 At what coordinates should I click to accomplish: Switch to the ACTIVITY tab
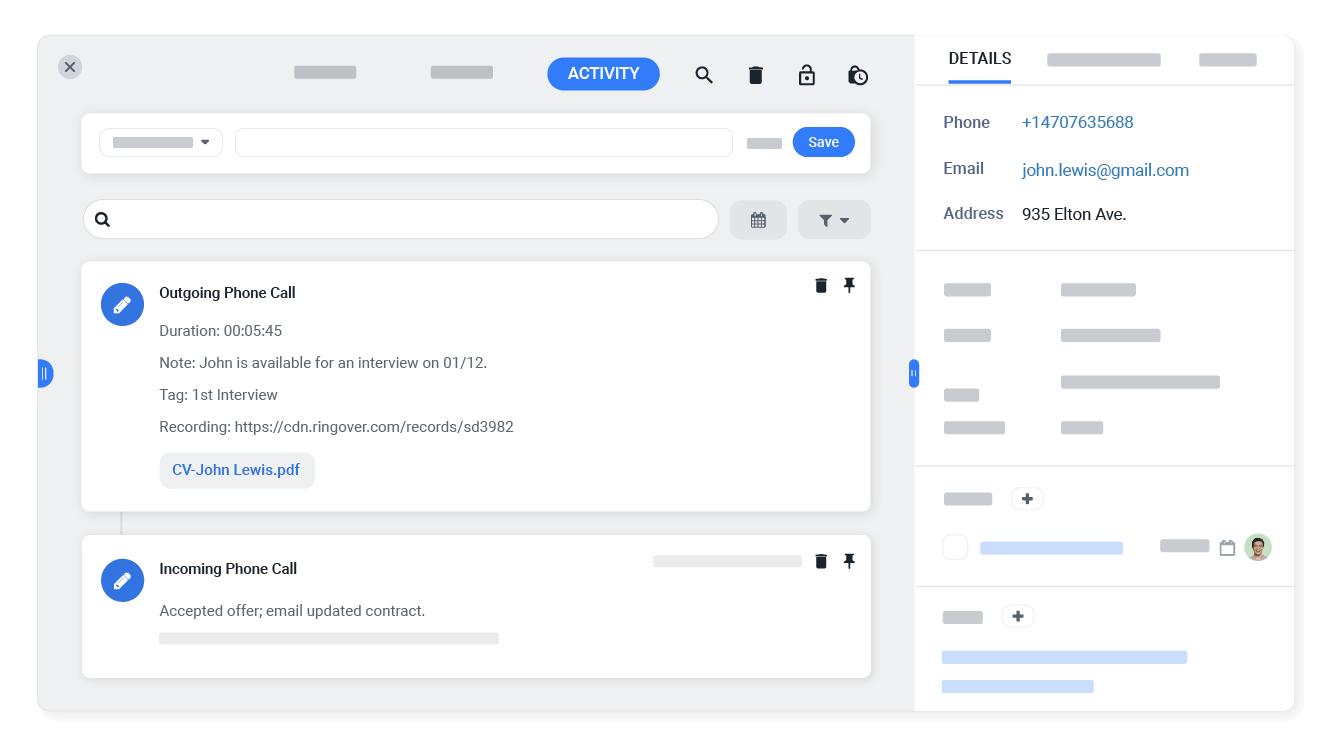603,74
